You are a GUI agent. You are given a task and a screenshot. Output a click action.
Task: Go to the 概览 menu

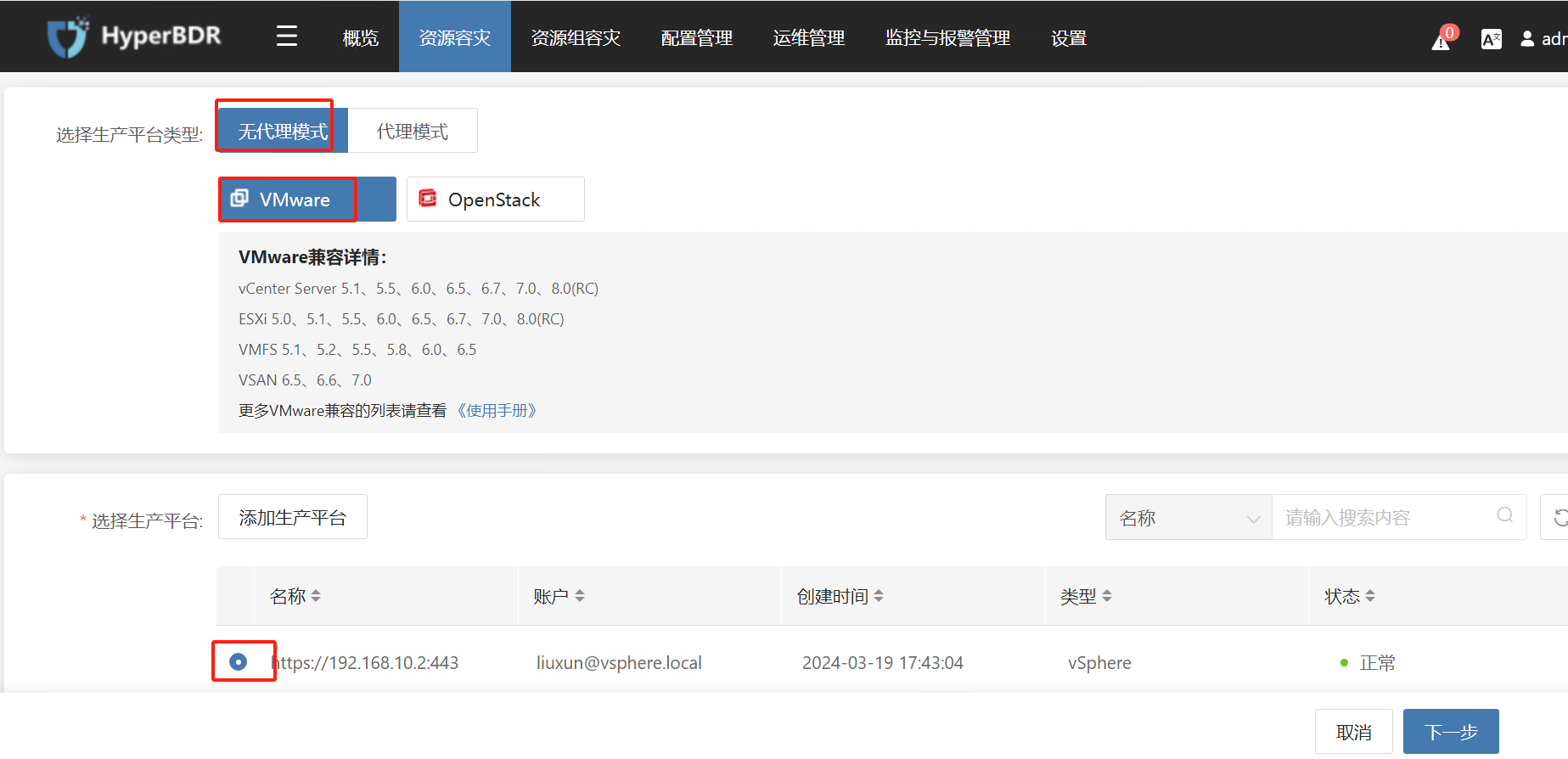pyautogui.click(x=361, y=38)
